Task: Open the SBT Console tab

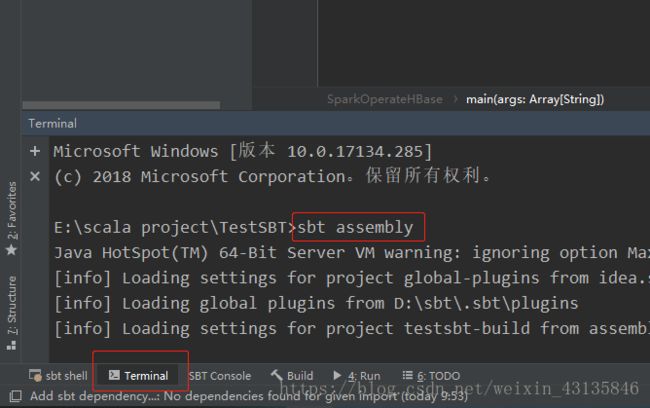Action: pyautogui.click(x=220, y=376)
